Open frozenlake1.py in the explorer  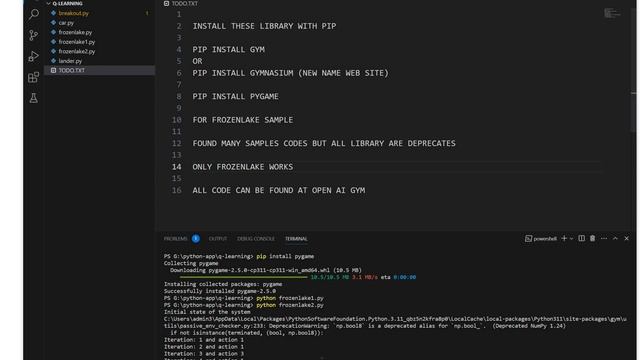[77, 42]
